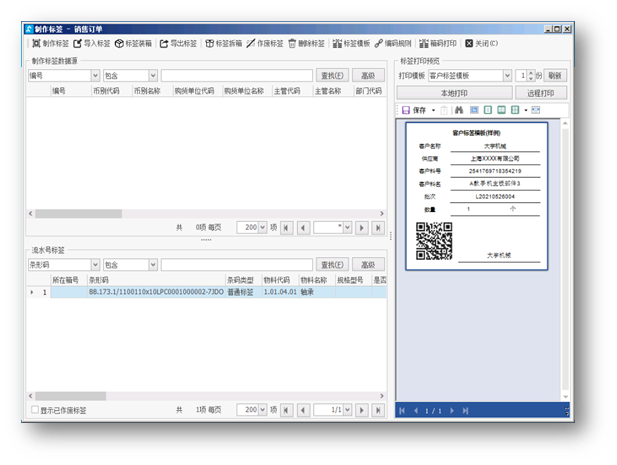Click the 远程打印 remote print button
This screenshot has width=617, height=465.
[x=541, y=93]
